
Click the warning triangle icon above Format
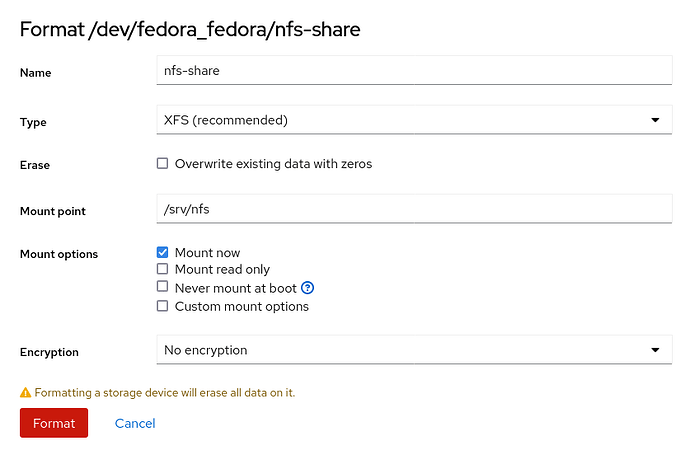[25, 393]
